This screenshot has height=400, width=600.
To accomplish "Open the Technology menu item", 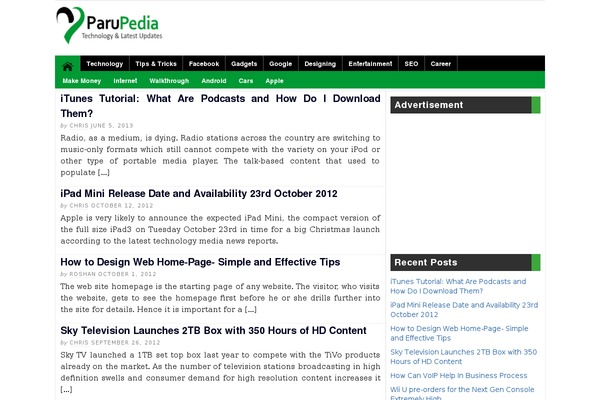I will (104, 64).
